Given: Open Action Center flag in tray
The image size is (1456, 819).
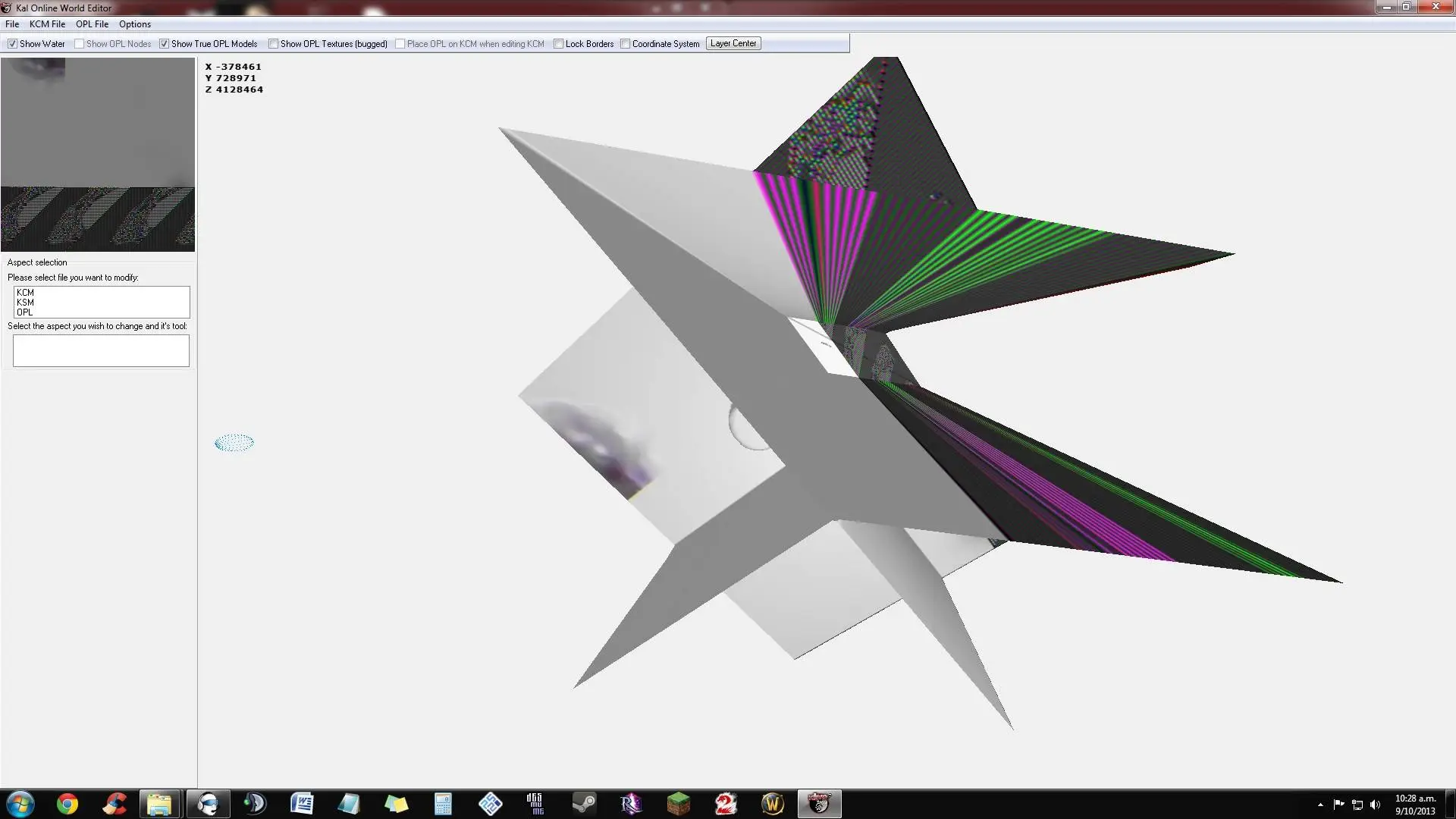Looking at the screenshot, I should click(x=1338, y=805).
